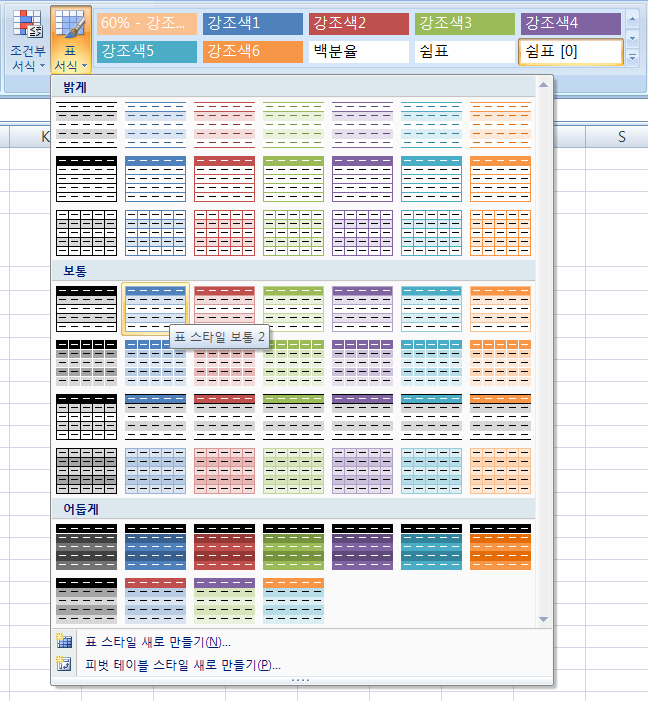648x701 pixels.
Task: Pick black gridded style in 보통 third row
Action: pyautogui.click(x=86, y=417)
